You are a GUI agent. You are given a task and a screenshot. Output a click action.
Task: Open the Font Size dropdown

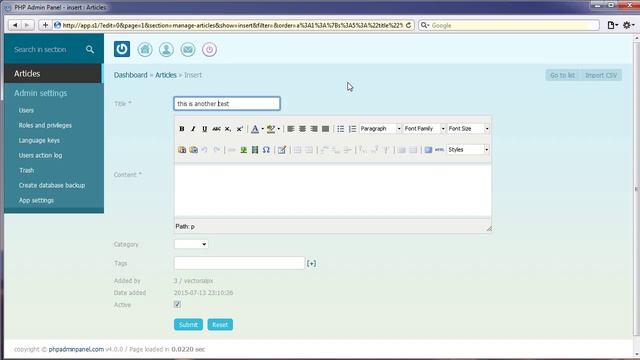click(x=468, y=129)
